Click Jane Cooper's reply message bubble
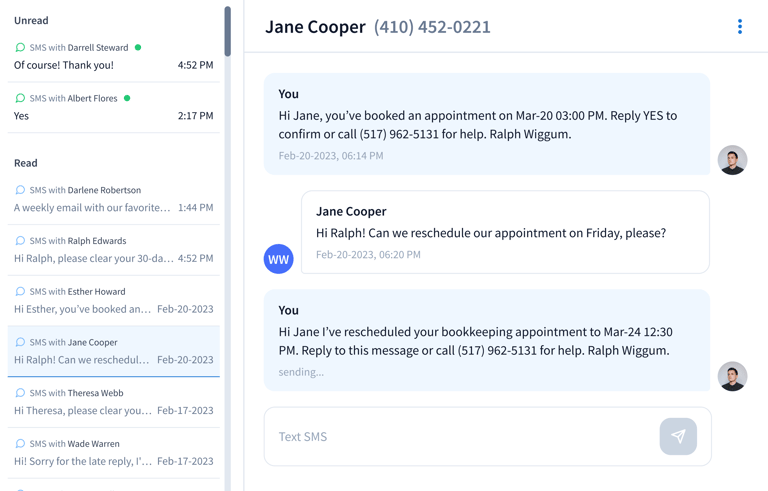Image resolution: width=768 pixels, height=491 pixels. click(505, 232)
